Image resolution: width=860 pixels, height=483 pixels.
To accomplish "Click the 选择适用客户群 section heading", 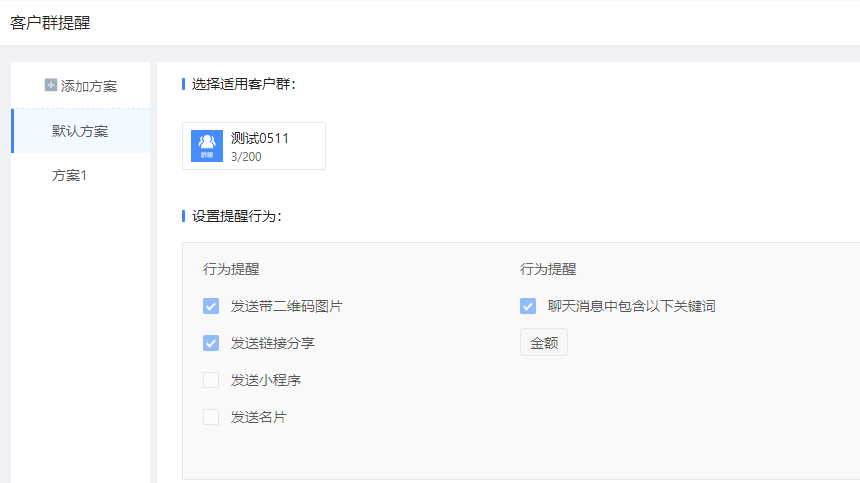I will tap(244, 84).
